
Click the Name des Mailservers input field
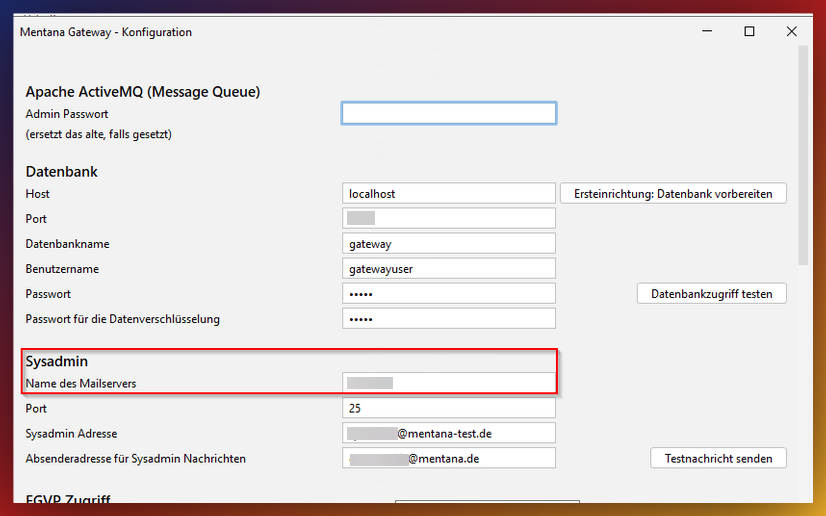449,383
